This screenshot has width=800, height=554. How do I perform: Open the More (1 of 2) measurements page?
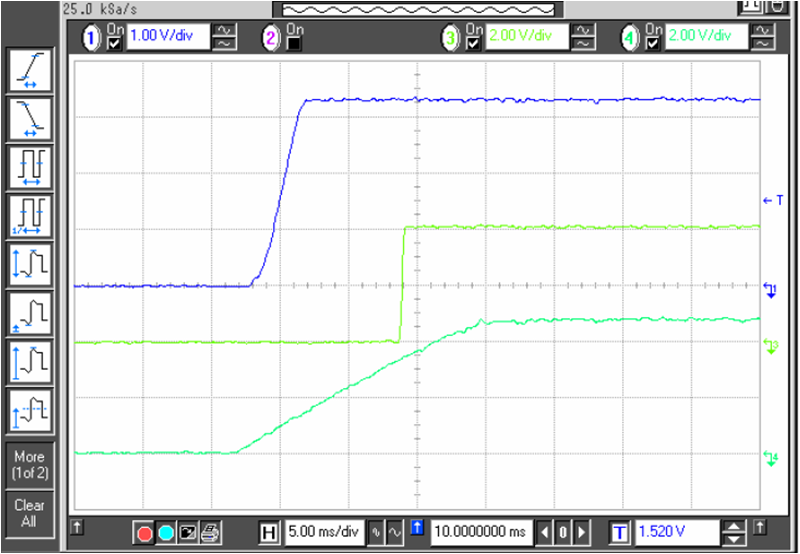pos(30,465)
